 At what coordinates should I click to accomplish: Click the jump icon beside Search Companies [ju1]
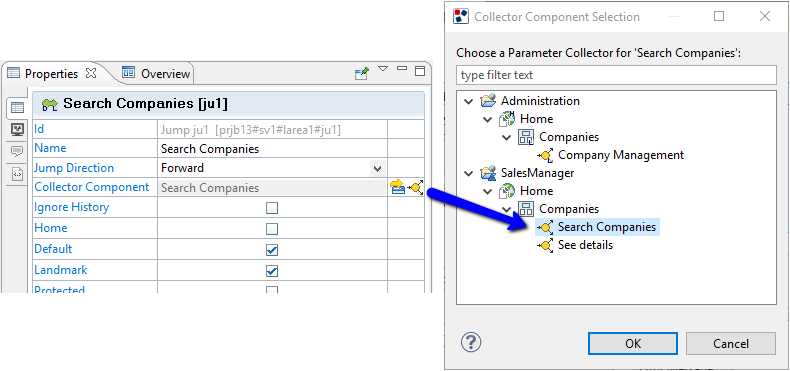click(x=50, y=104)
